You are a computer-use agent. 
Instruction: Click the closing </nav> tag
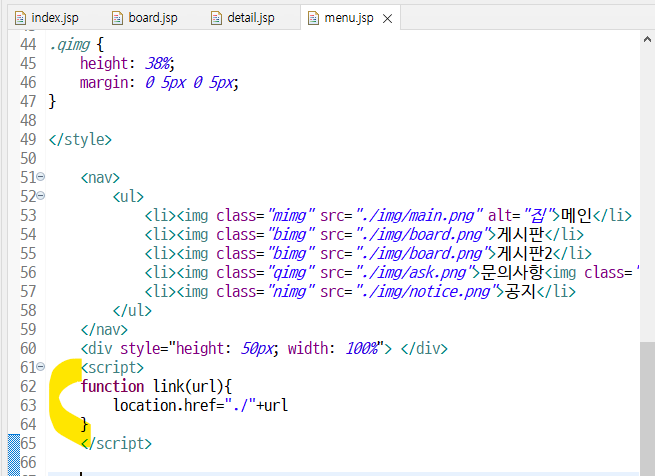(x=104, y=330)
